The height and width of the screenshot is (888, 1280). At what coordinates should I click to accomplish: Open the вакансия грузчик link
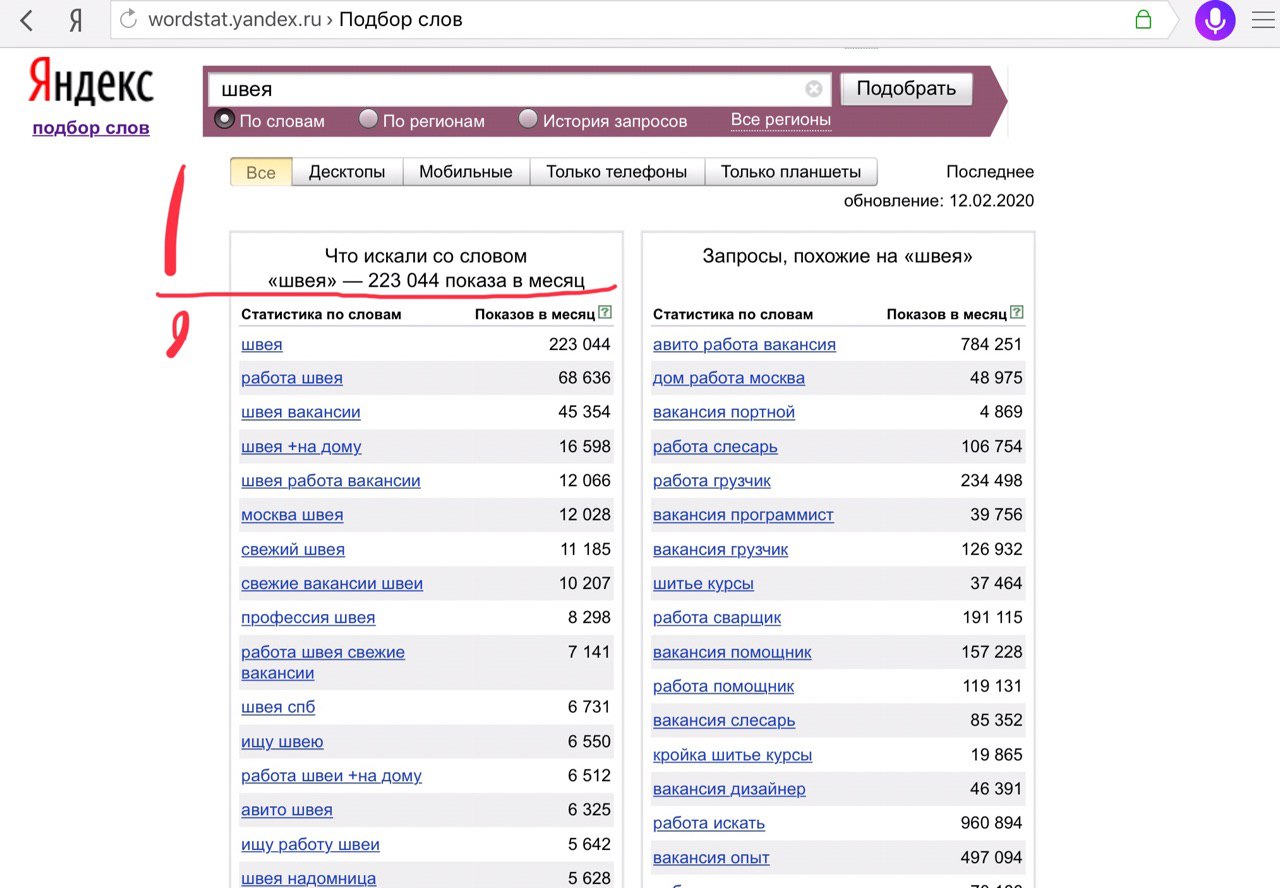coord(721,550)
